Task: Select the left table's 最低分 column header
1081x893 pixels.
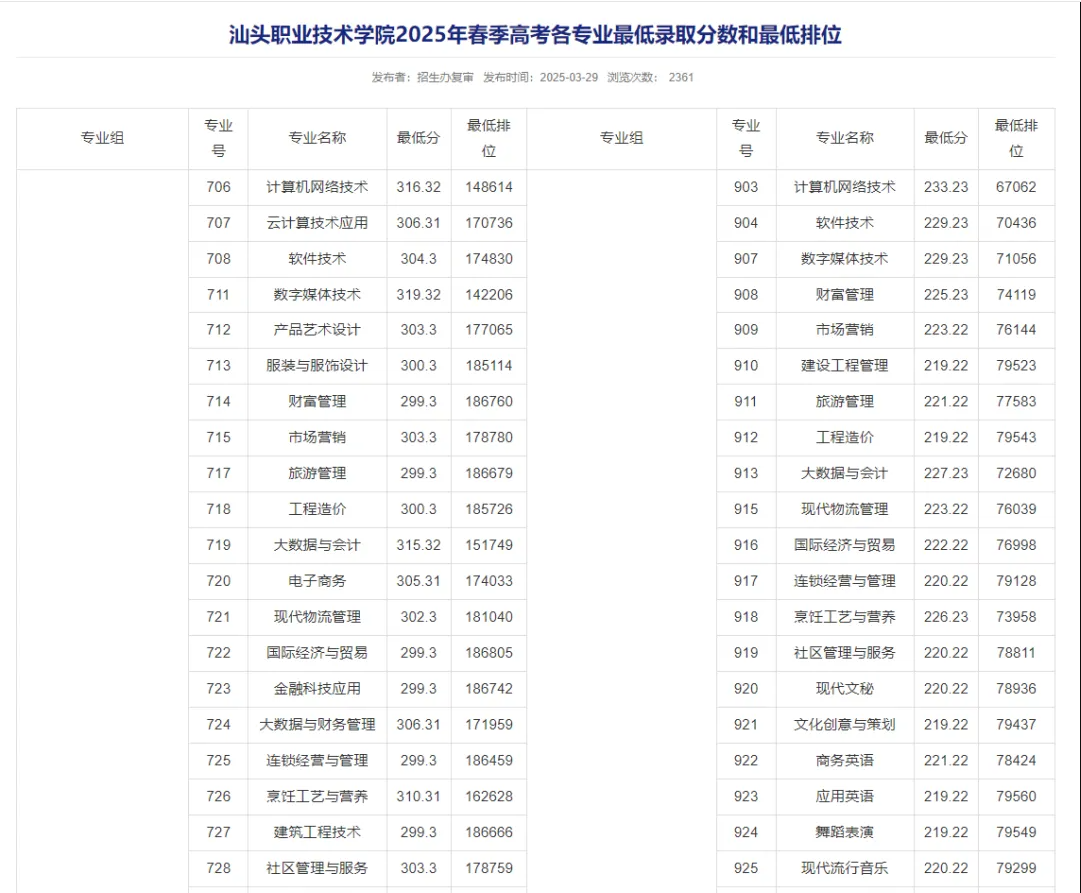Action: coord(418,139)
